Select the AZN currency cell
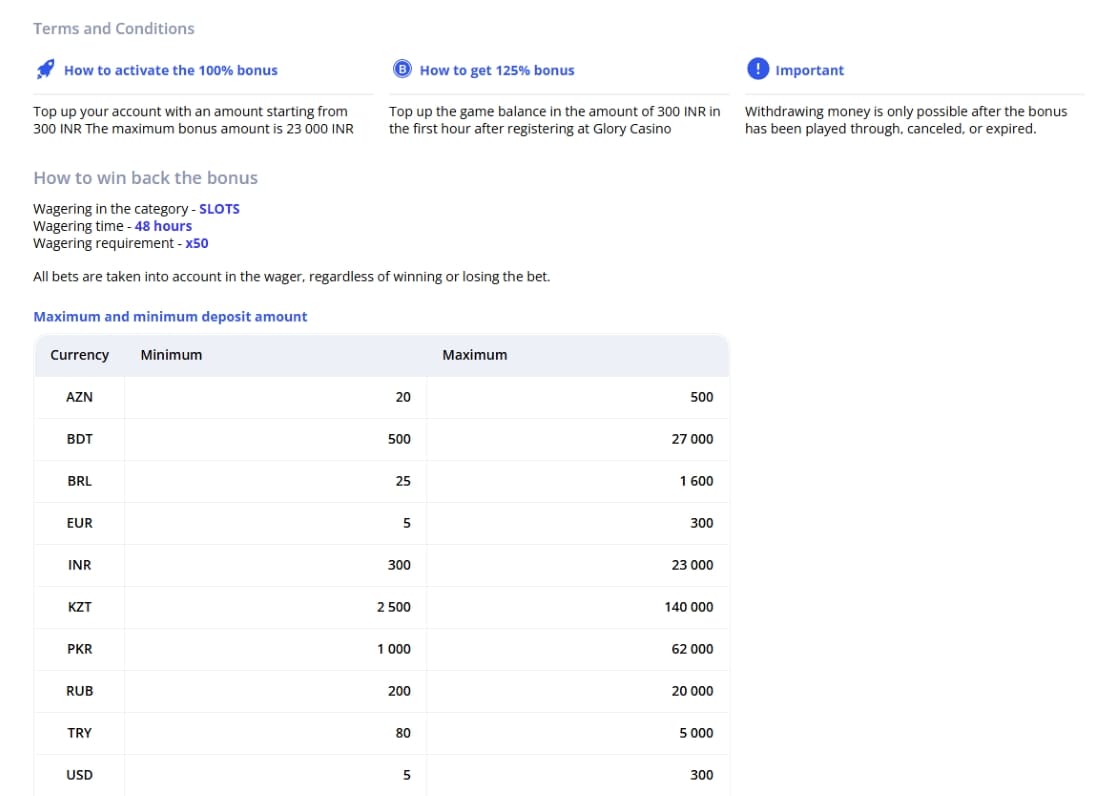The height and width of the screenshot is (796, 1100). click(x=79, y=397)
